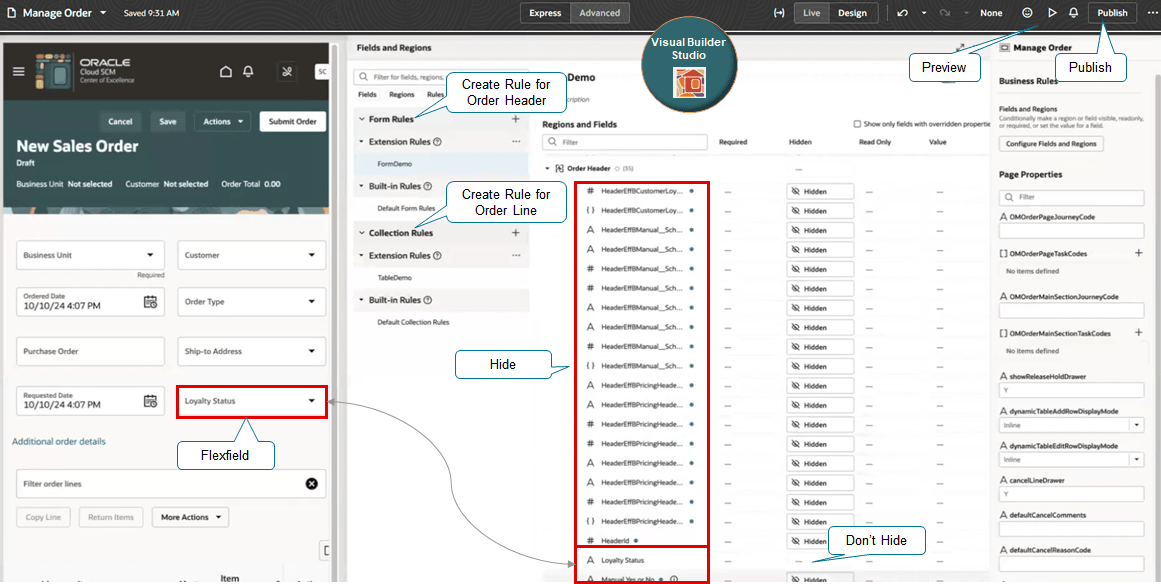Select the Fields tab

pos(367,95)
